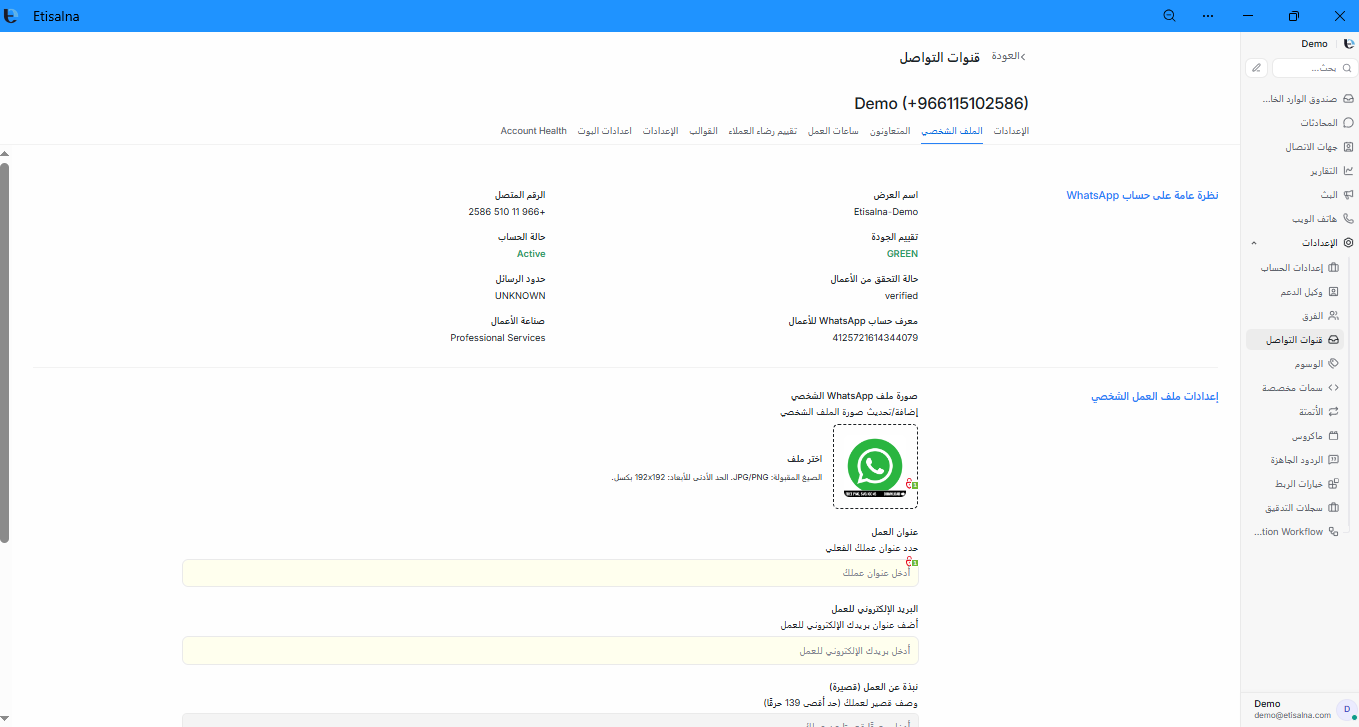Screen dimensions: 1359x727
Task: Click demo@etisalna.com profile text
Action: coord(1292,715)
